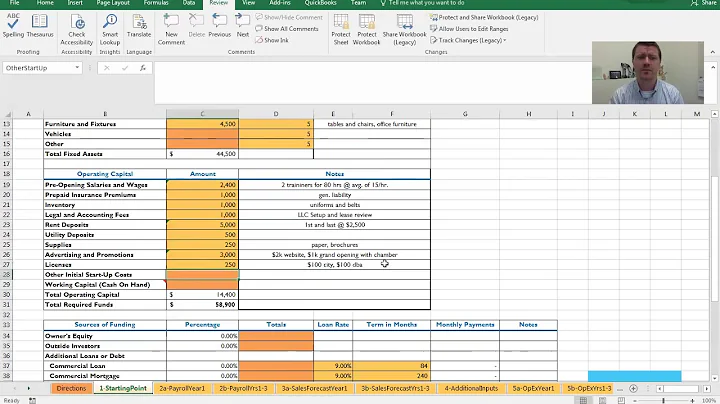720x404 pixels.
Task: Open the File menu
Action: click(x=14, y=3)
